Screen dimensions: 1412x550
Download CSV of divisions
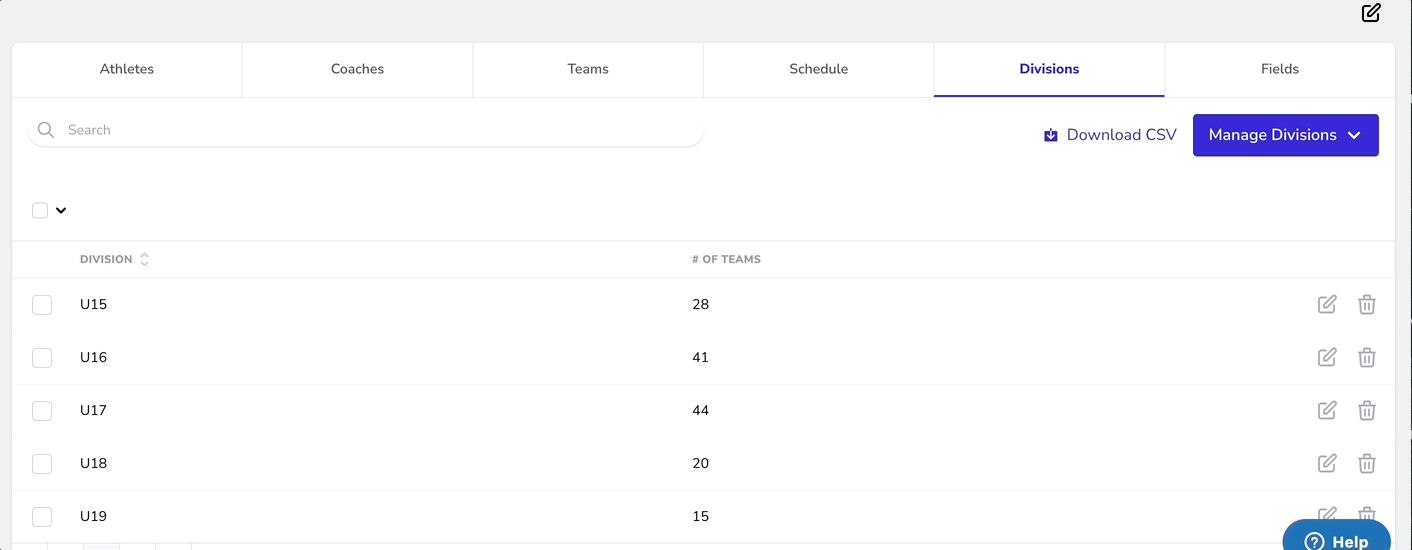click(x=1110, y=135)
